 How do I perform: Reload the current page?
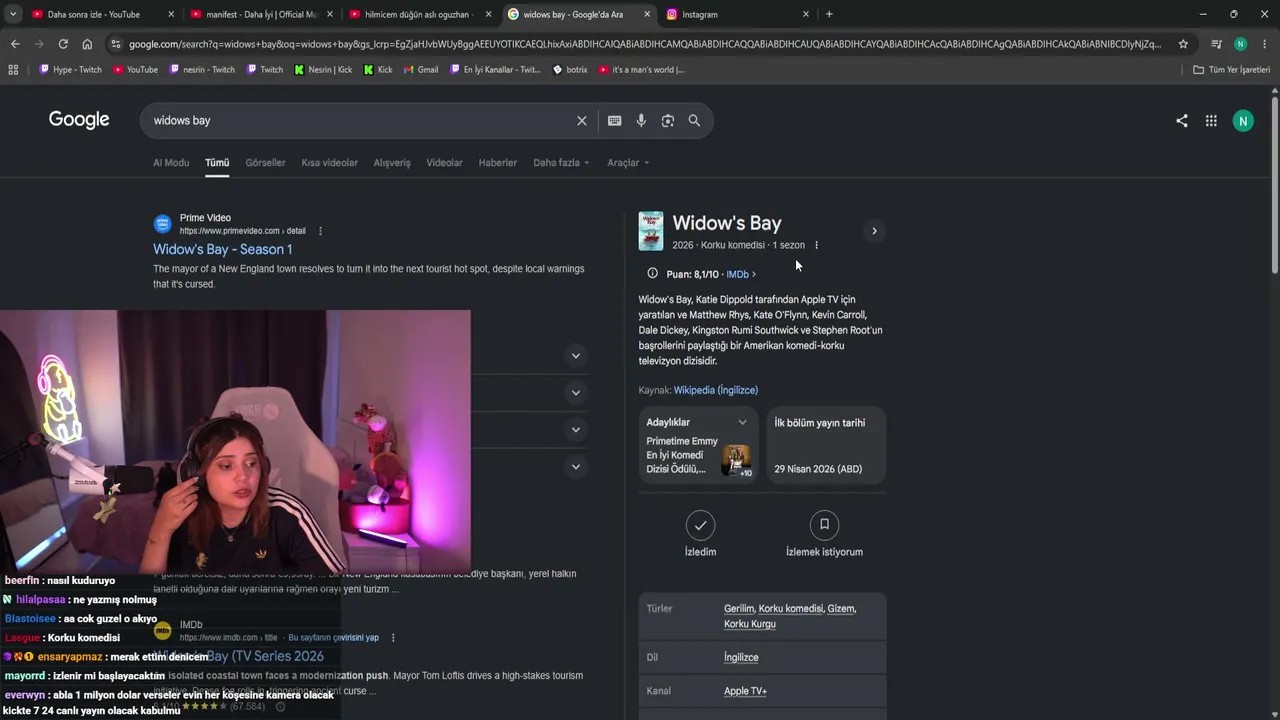pos(63,44)
